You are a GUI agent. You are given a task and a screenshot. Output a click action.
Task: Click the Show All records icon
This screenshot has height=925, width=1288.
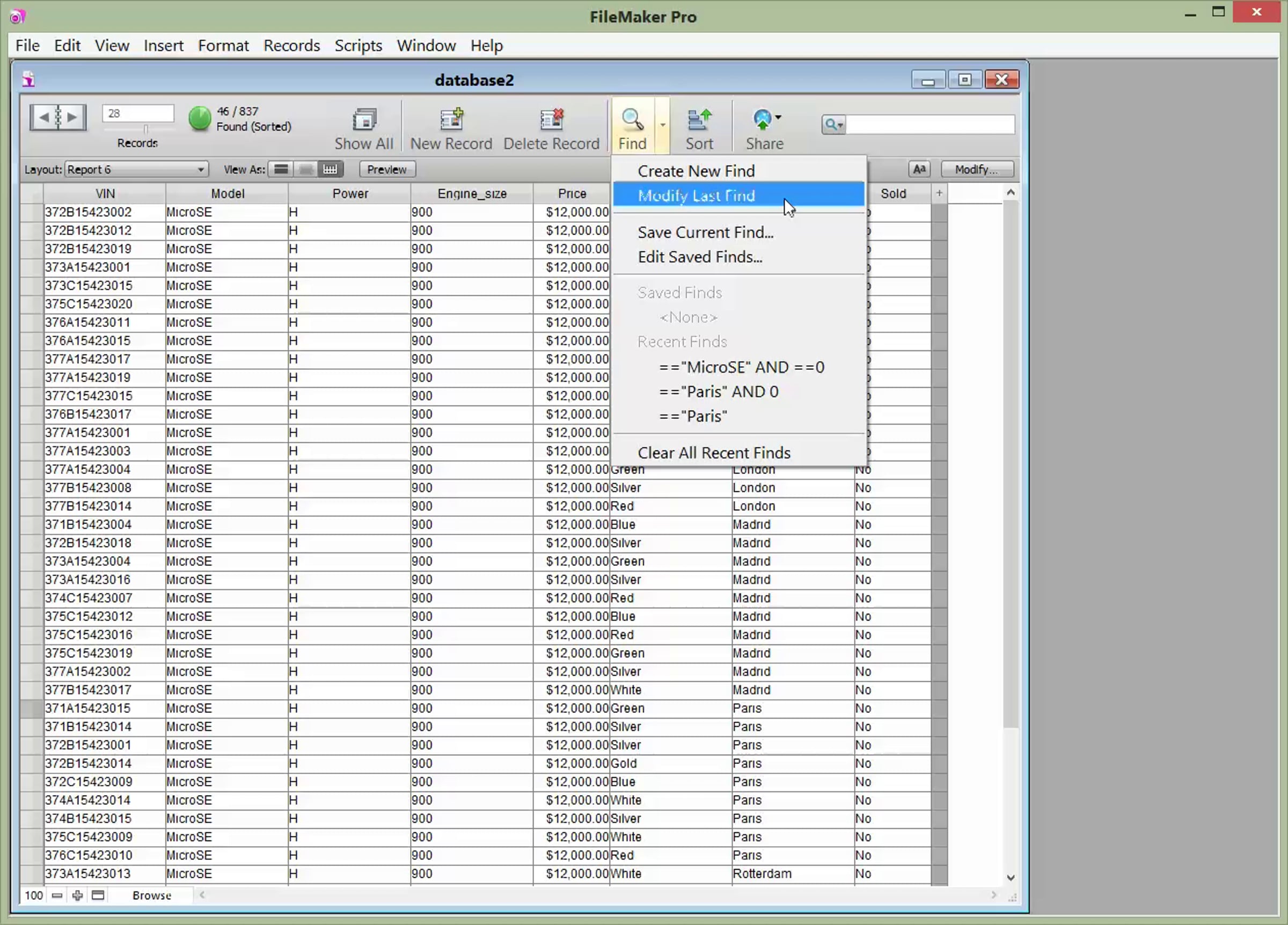(x=364, y=120)
